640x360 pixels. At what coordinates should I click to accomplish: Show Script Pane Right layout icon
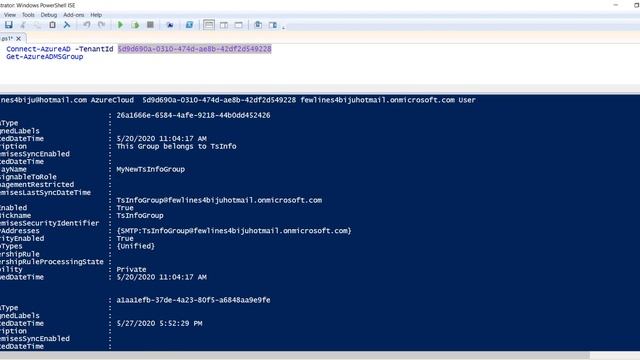[x=224, y=25]
